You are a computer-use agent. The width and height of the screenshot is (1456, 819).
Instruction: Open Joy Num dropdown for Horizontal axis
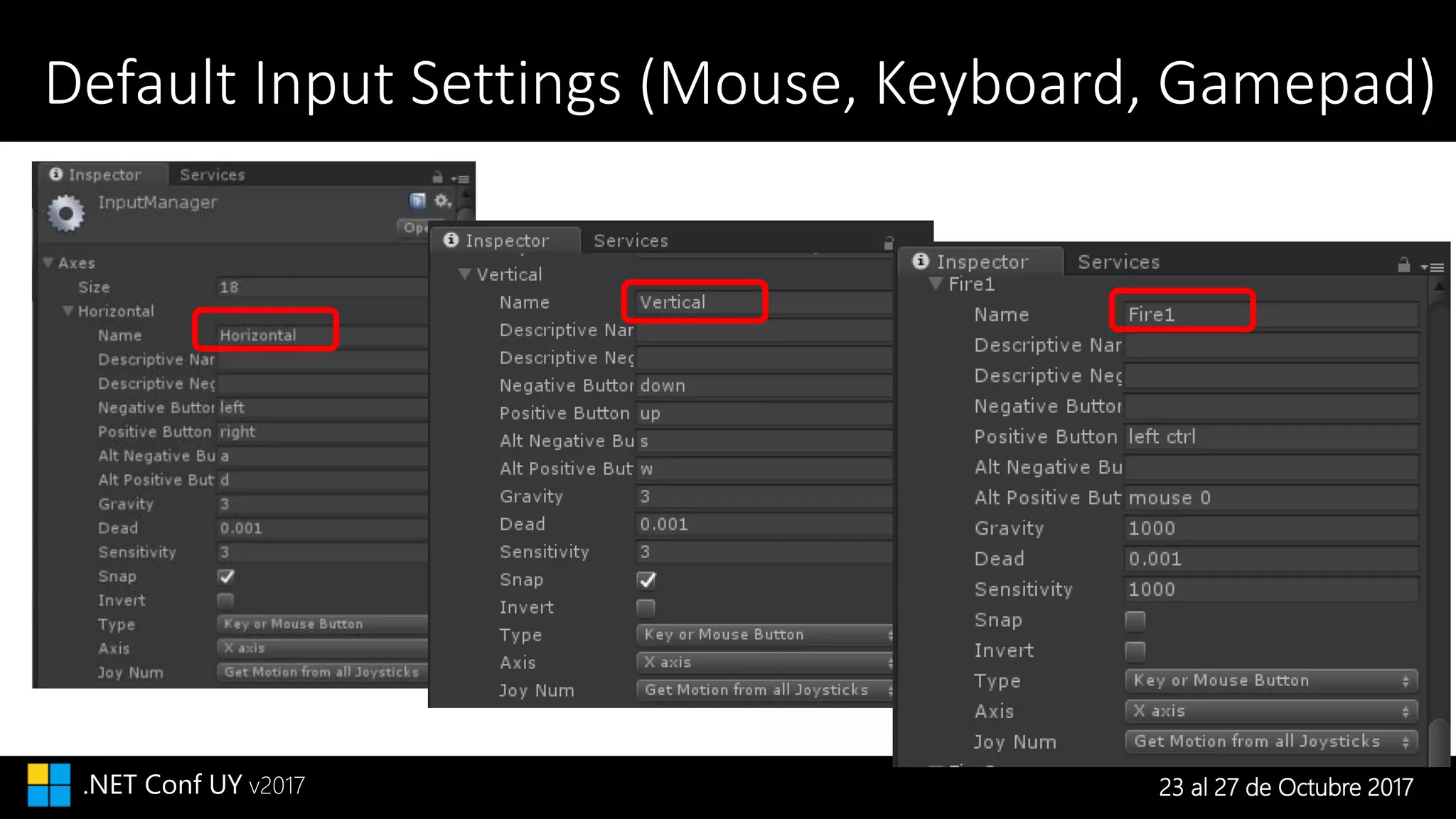tap(322, 673)
